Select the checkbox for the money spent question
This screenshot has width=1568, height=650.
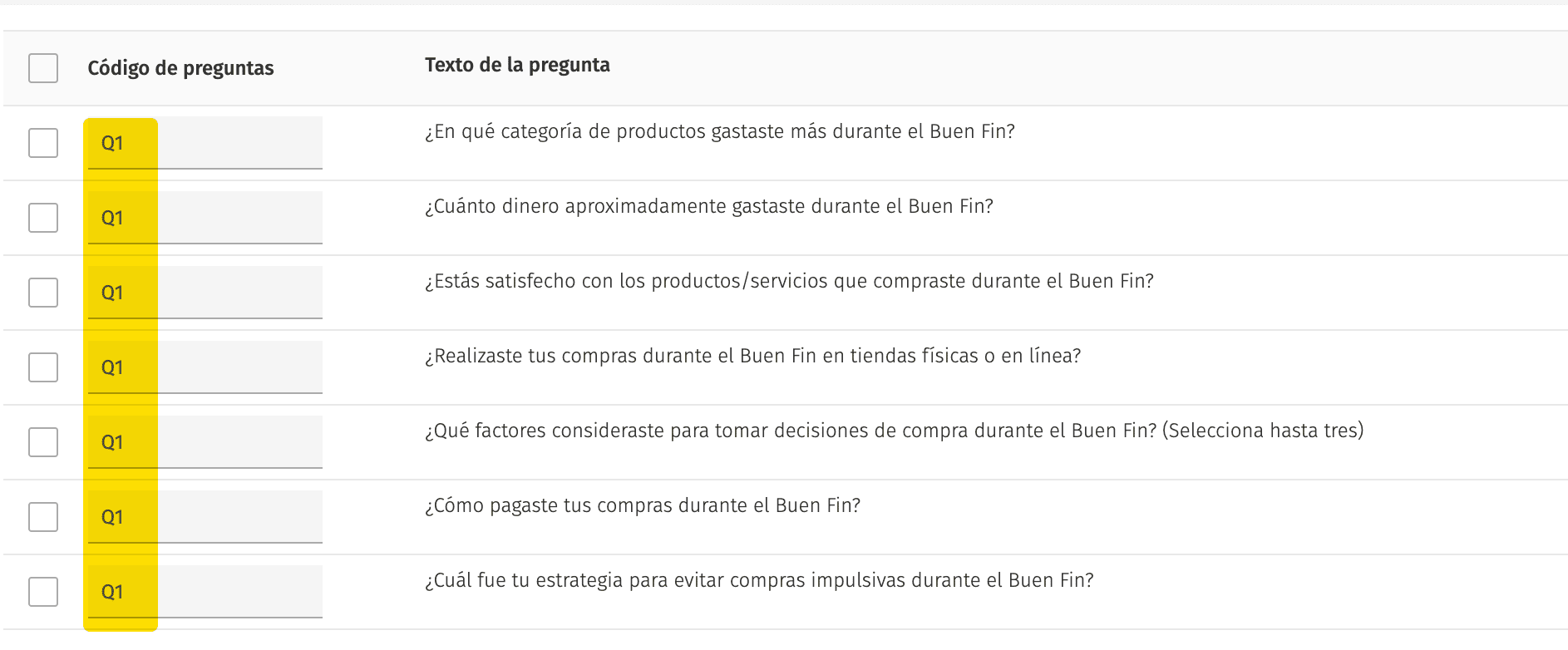(43, 218)
